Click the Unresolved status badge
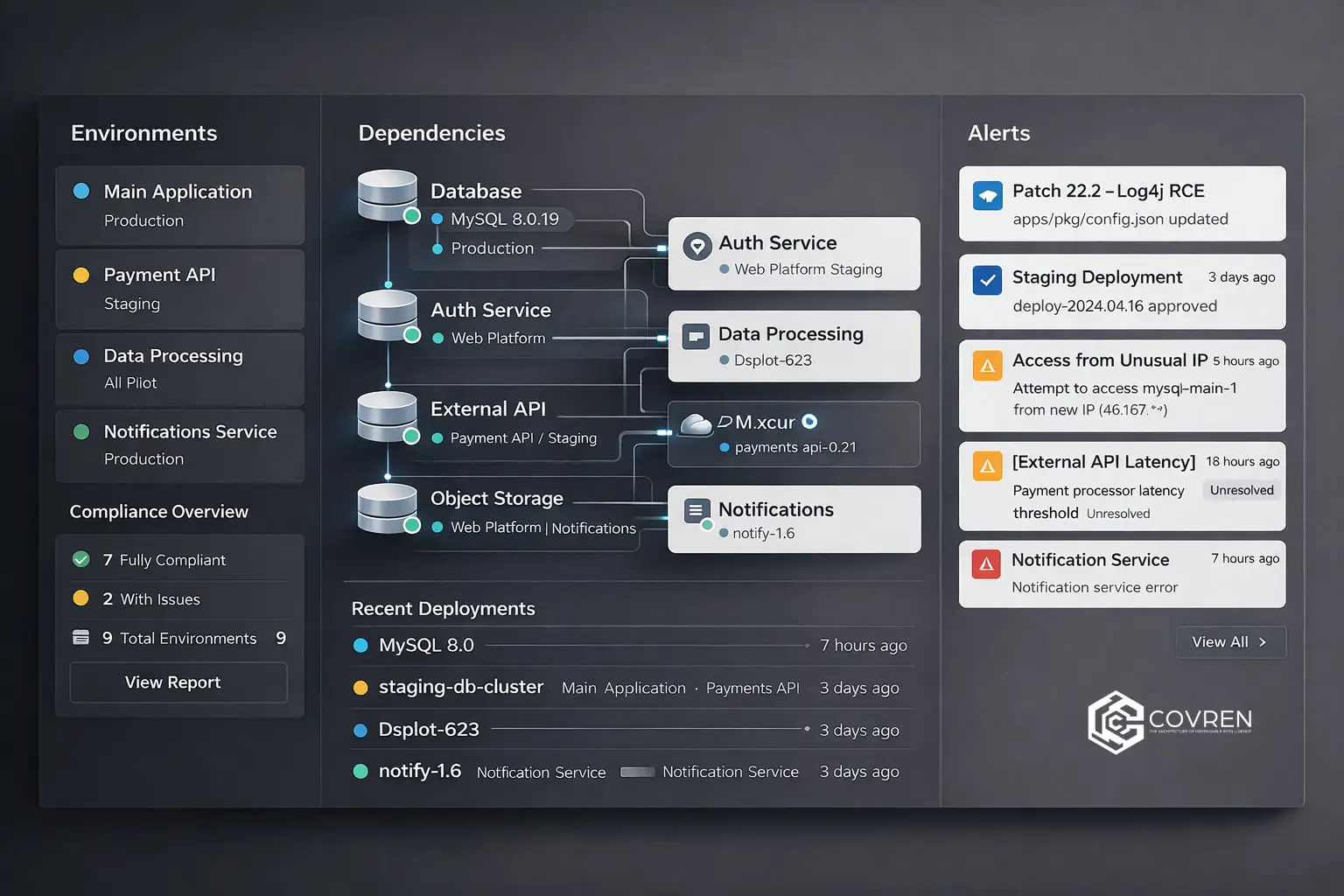This screenshot has width=1344, height=896. 1241,490
